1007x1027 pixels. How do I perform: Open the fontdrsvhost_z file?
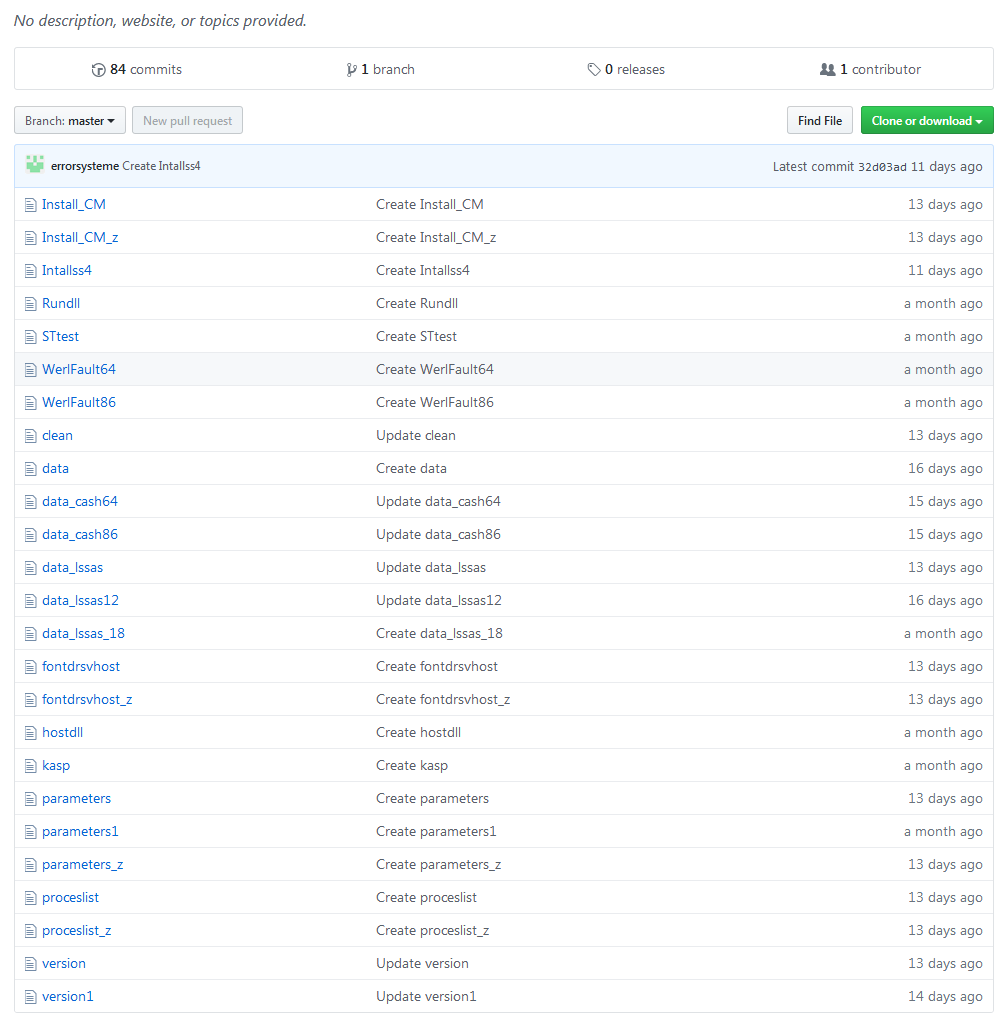click(87, 699)
